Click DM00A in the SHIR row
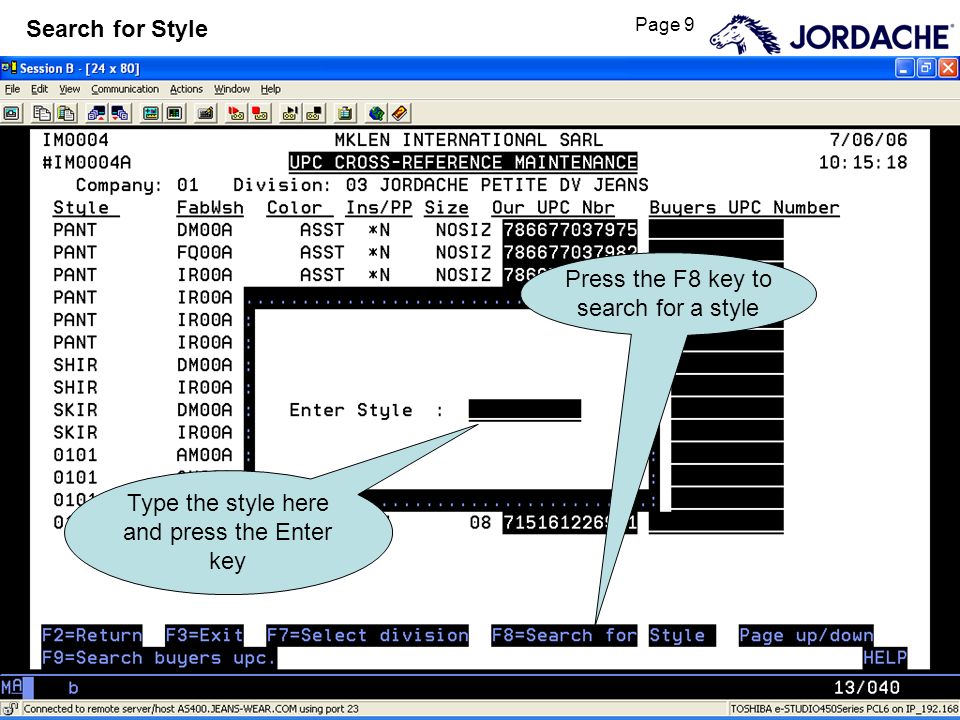Viewport: 960px width, 720px height. pyautogui.click(x=204, y=365)
